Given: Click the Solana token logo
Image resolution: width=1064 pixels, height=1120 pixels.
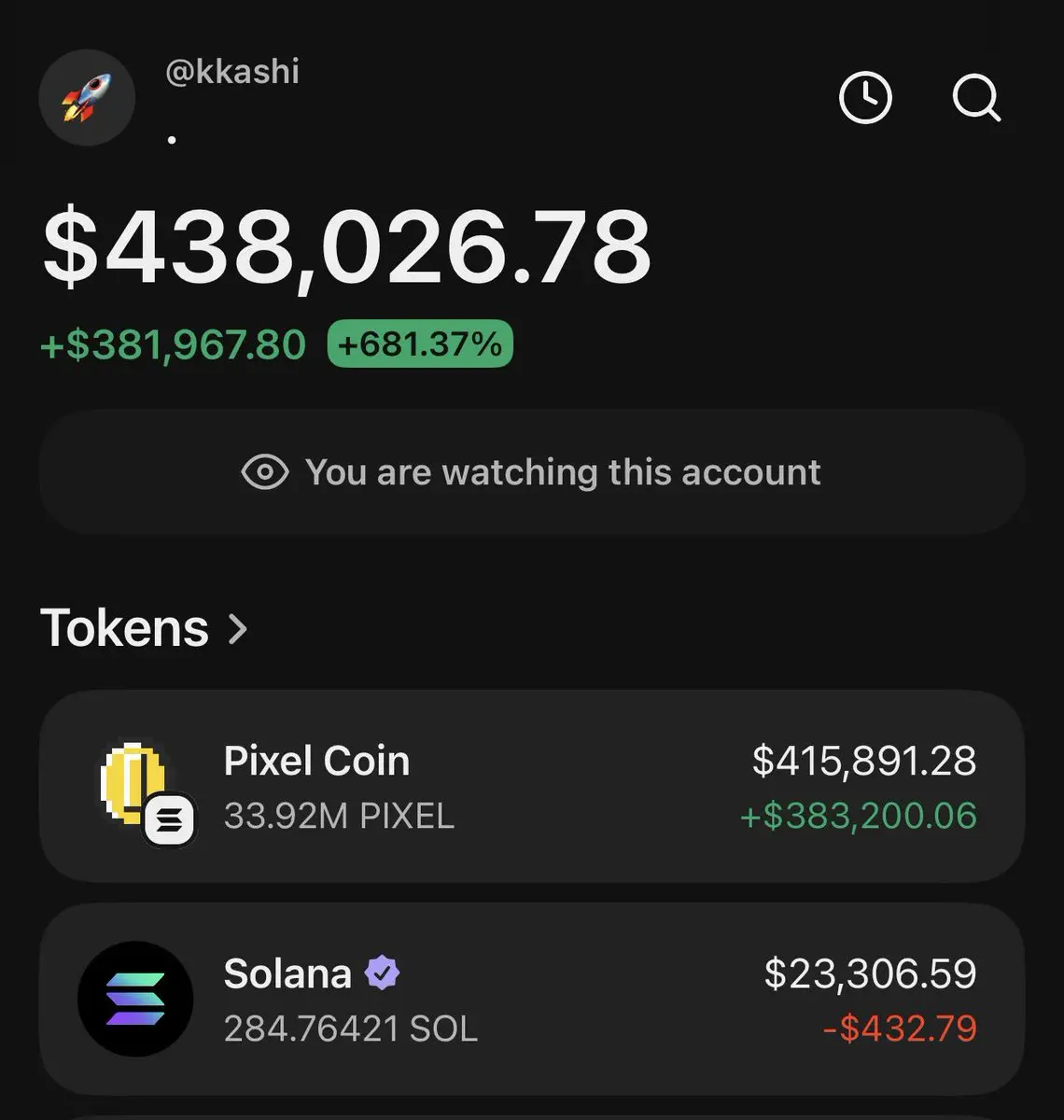Looking at the screenshot, I should coord(135,999).
